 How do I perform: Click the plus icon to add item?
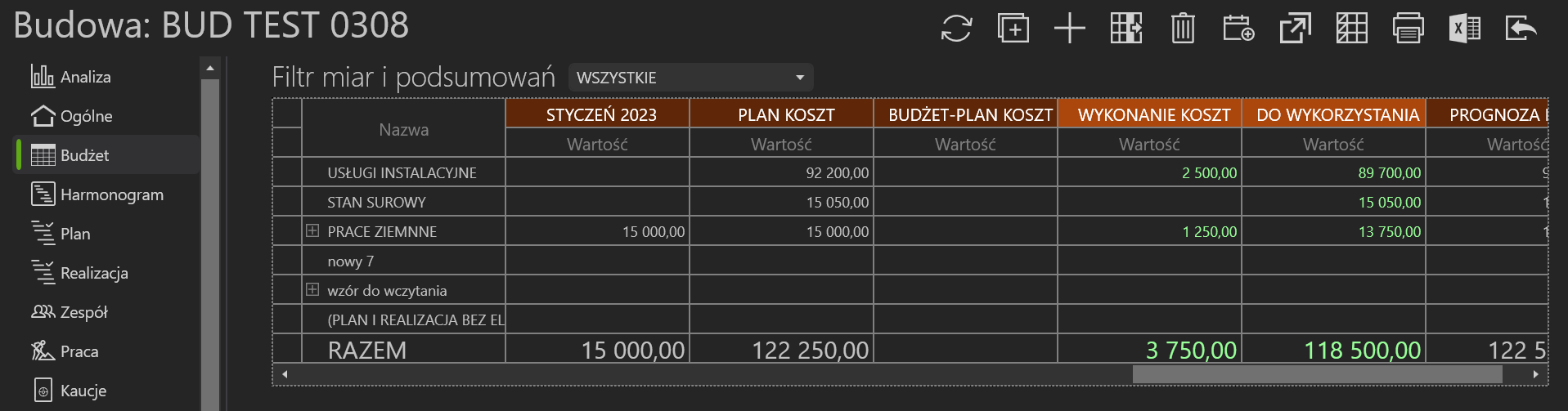(x=1069, y=29)
